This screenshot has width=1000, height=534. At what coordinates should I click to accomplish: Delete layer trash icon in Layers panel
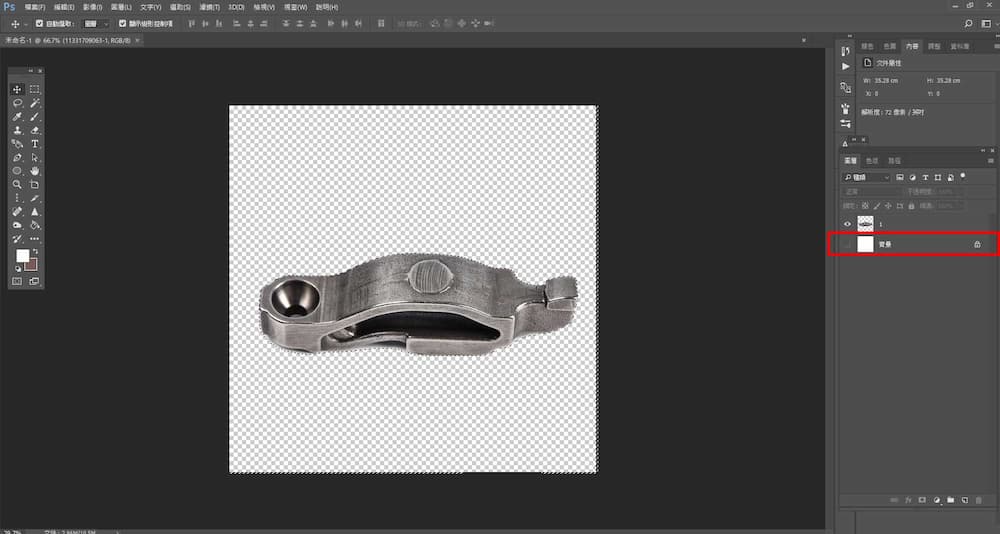(x=979, y=501)
